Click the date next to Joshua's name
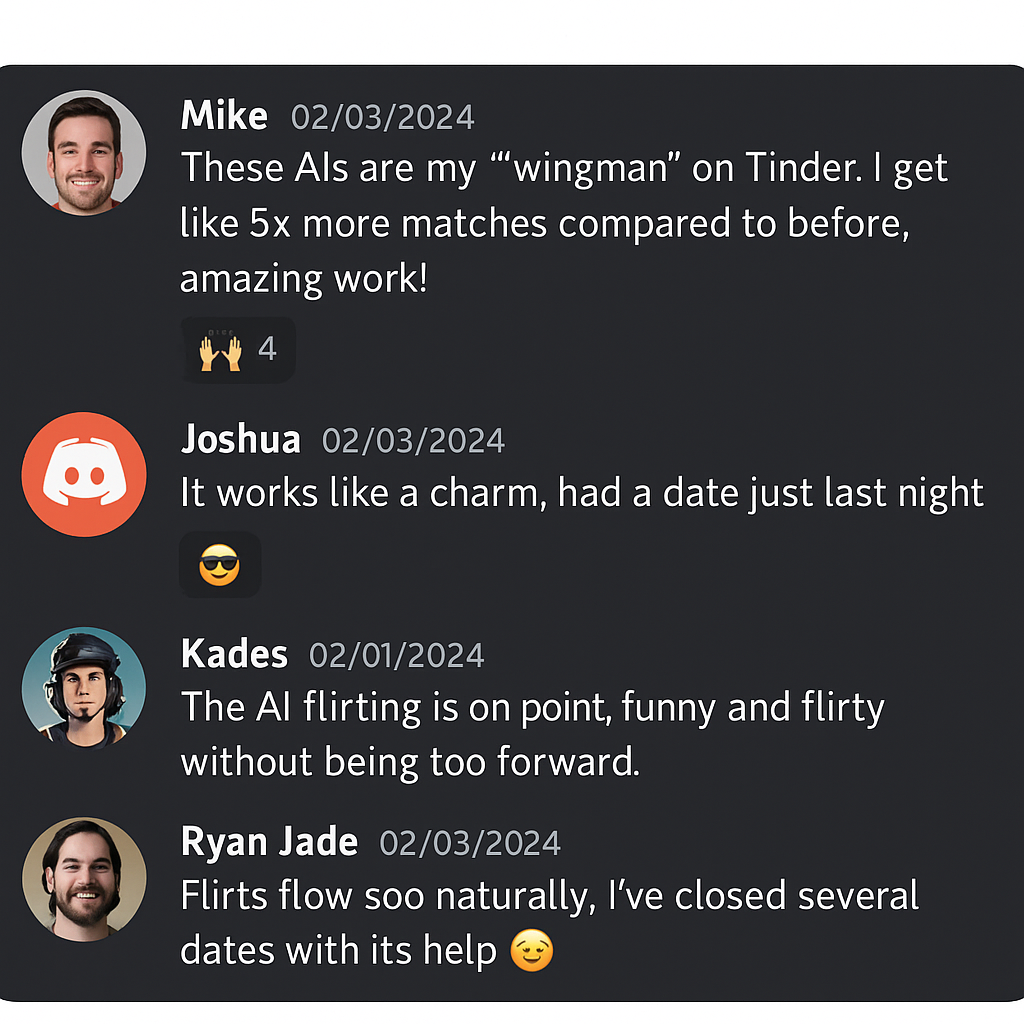The height and width of the screenshot is (1024, 1024). (x=413, y=441)
